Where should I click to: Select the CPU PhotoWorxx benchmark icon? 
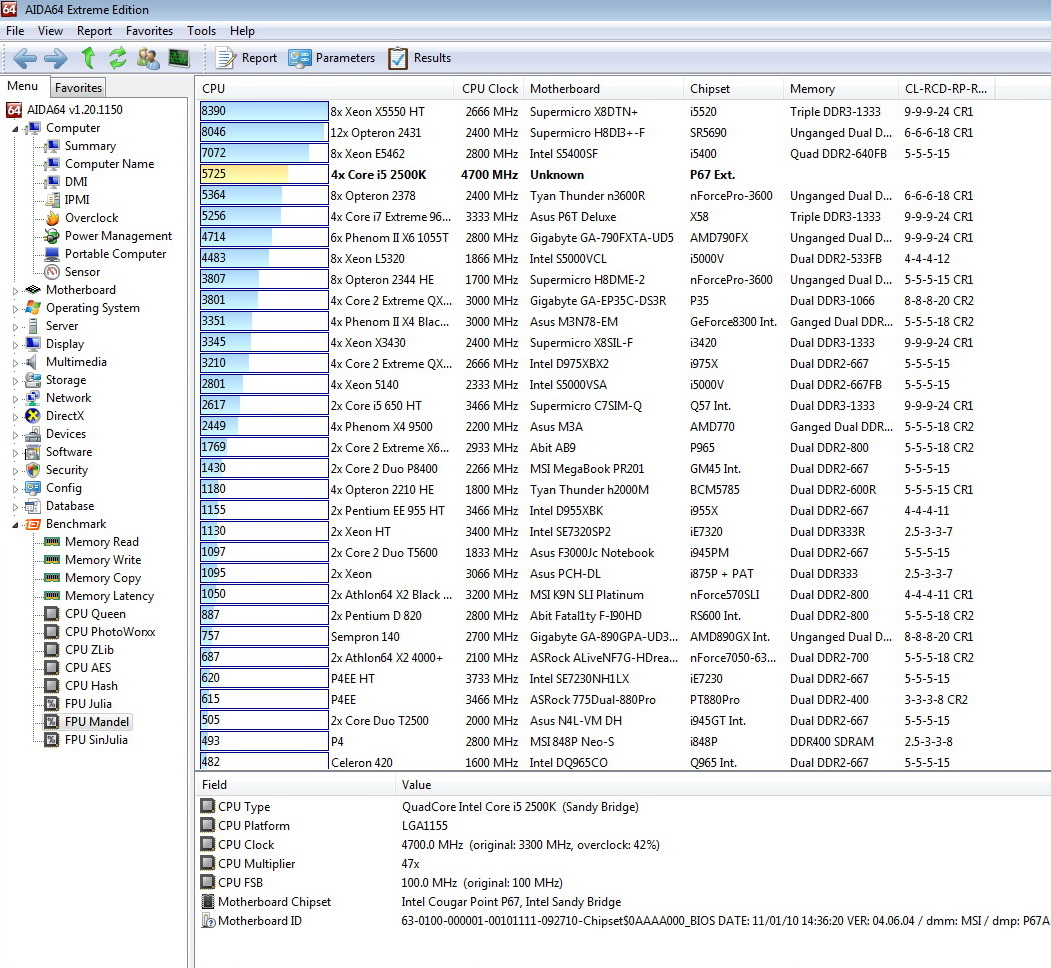(x=52, y=631)
